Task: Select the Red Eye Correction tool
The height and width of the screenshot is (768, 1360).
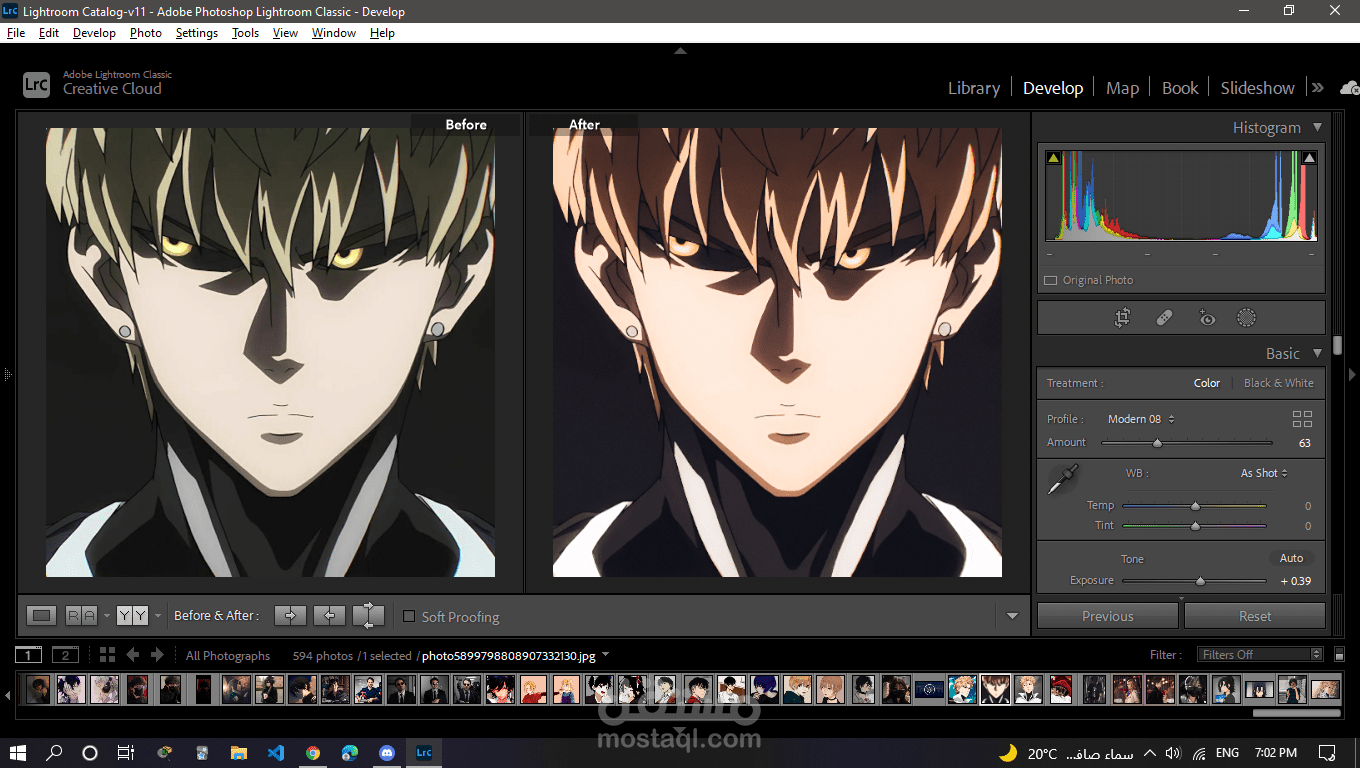Action: click(1206, 318)
